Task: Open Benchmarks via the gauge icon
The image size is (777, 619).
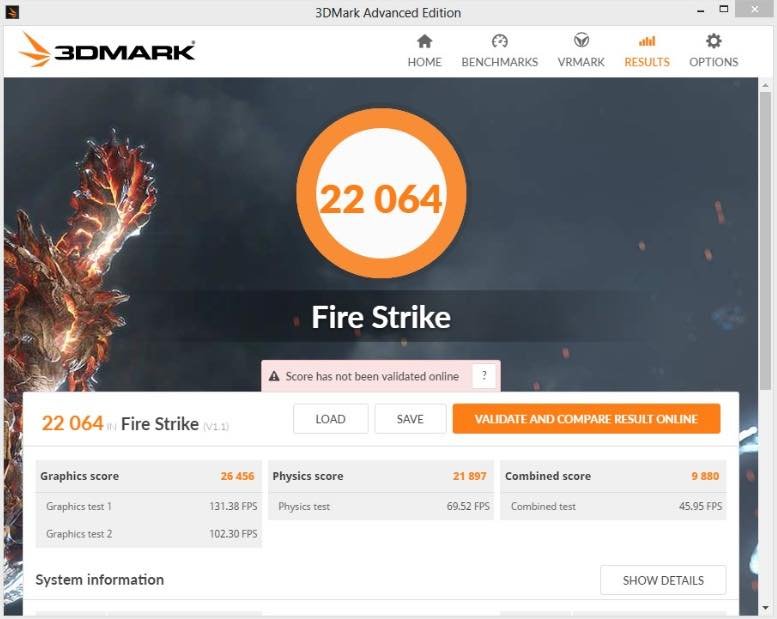Action: (500, 41)
